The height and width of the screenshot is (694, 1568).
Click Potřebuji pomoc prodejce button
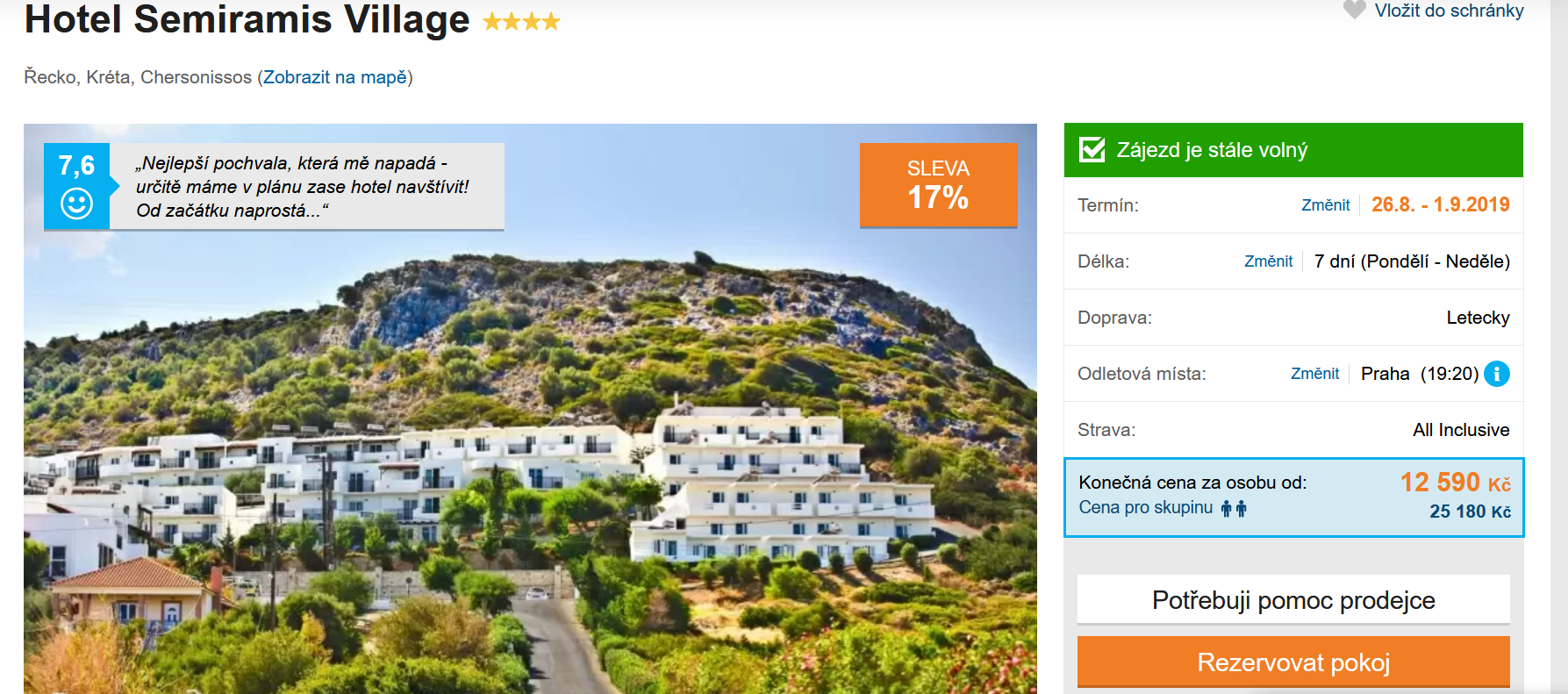[1292, 600]
